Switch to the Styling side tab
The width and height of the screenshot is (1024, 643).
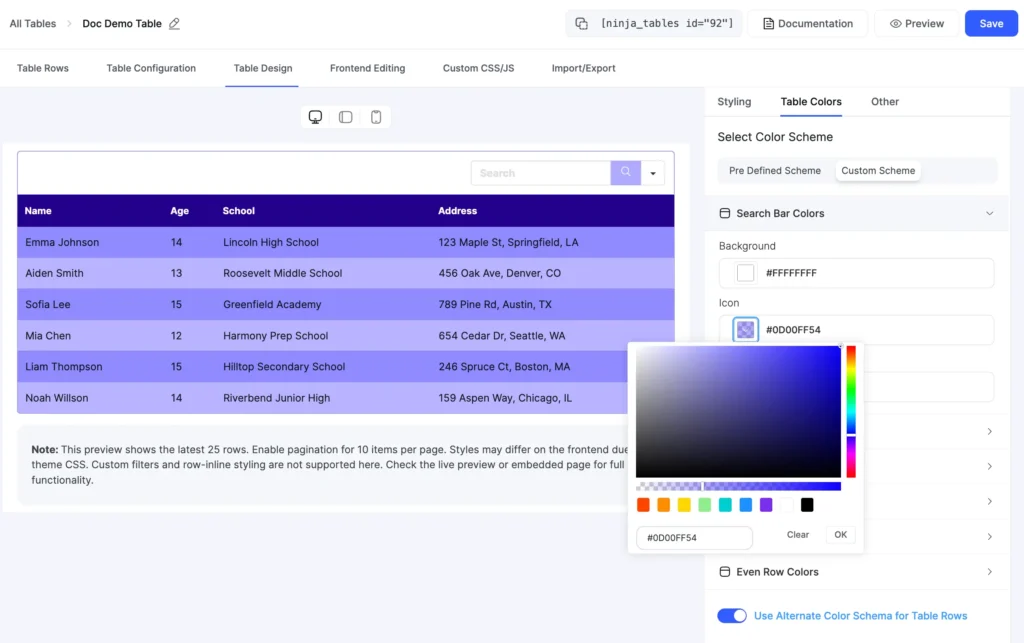coord(734,102)
